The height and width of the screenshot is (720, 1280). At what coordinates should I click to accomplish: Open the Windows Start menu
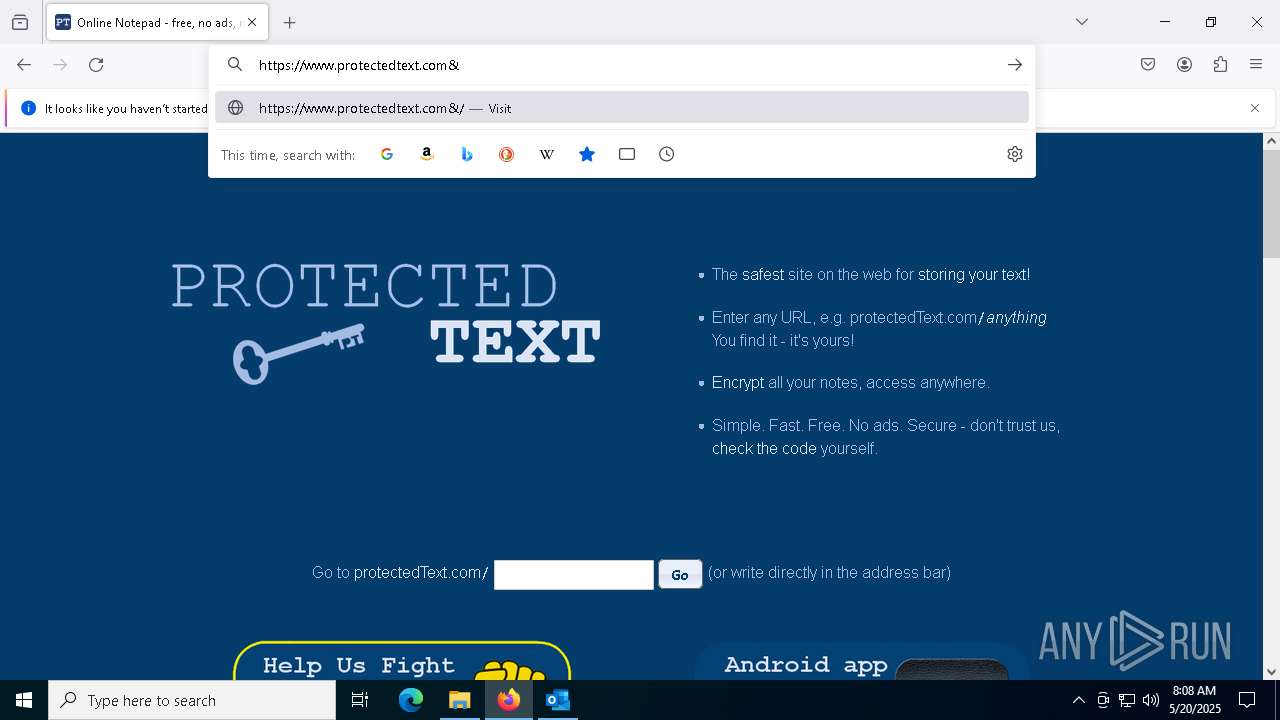pos(24,700)
